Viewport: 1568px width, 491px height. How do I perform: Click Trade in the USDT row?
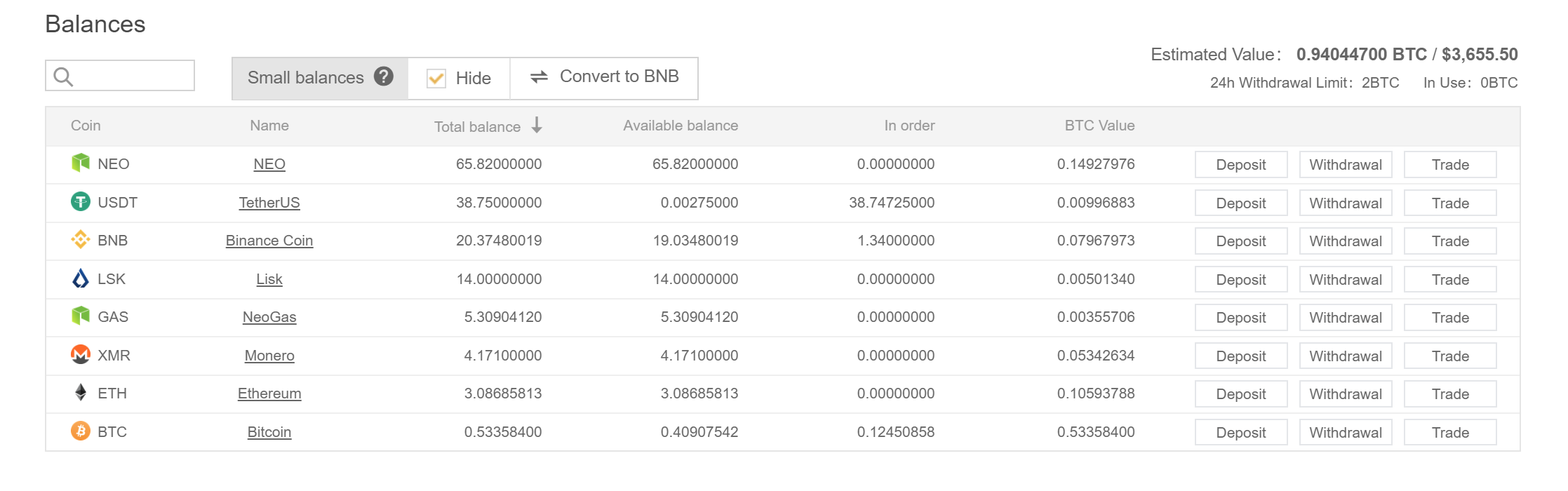click(x=1450, y=203)
